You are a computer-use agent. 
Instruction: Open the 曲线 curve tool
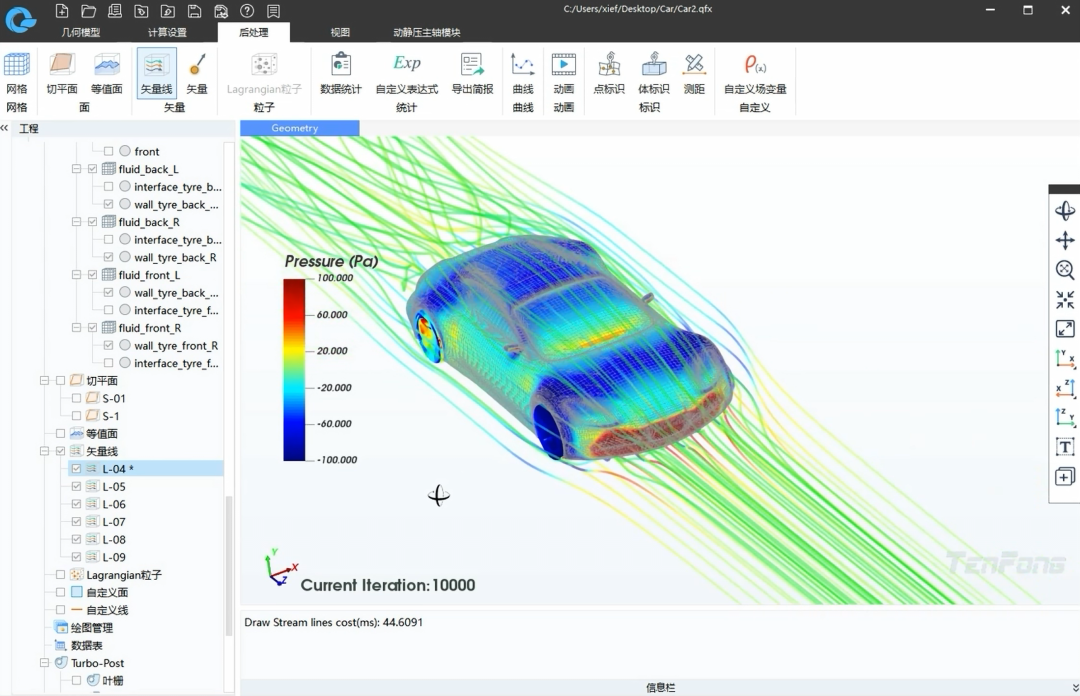(523, 73)
